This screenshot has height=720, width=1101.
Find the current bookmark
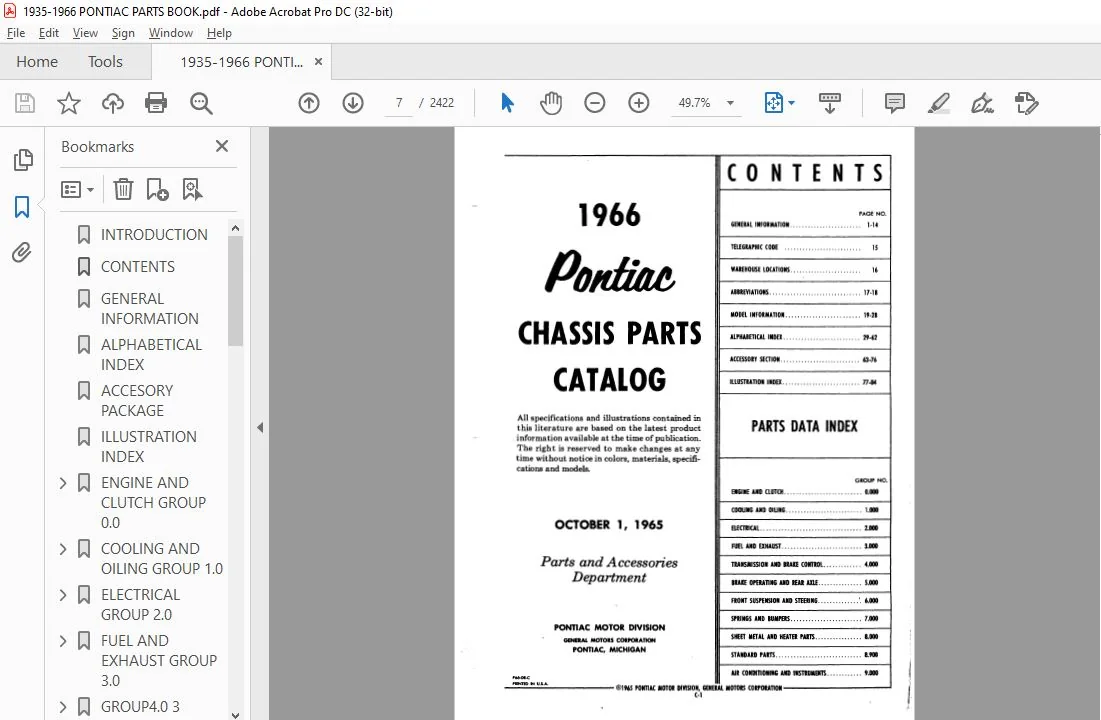point(192,189)
